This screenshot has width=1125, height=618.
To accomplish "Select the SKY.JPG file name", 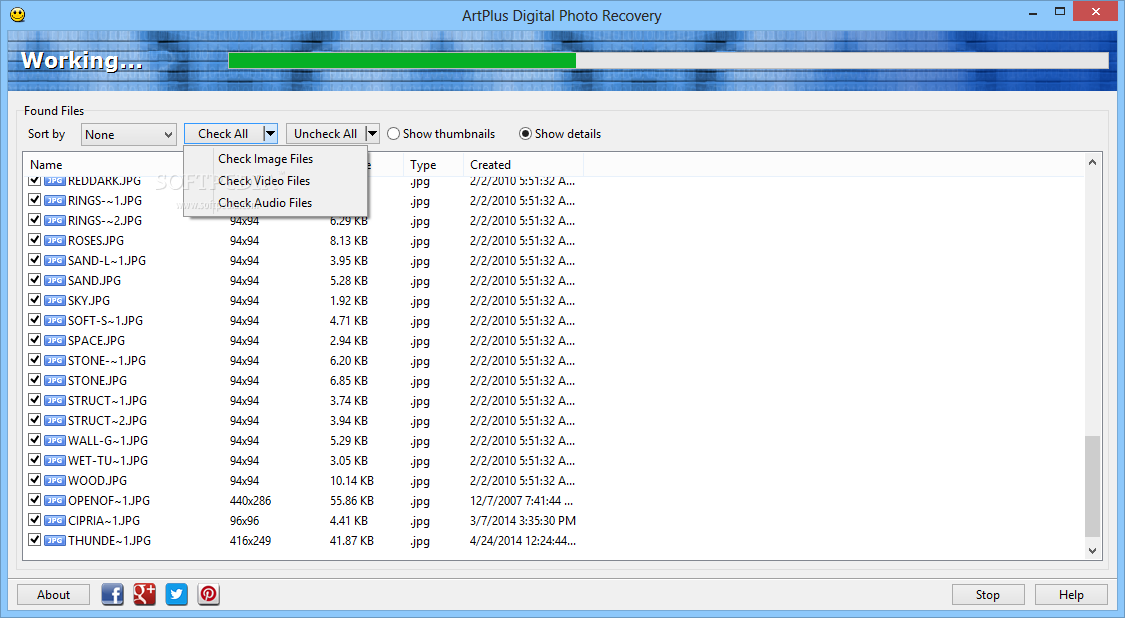I will click(x=88, y=301).
